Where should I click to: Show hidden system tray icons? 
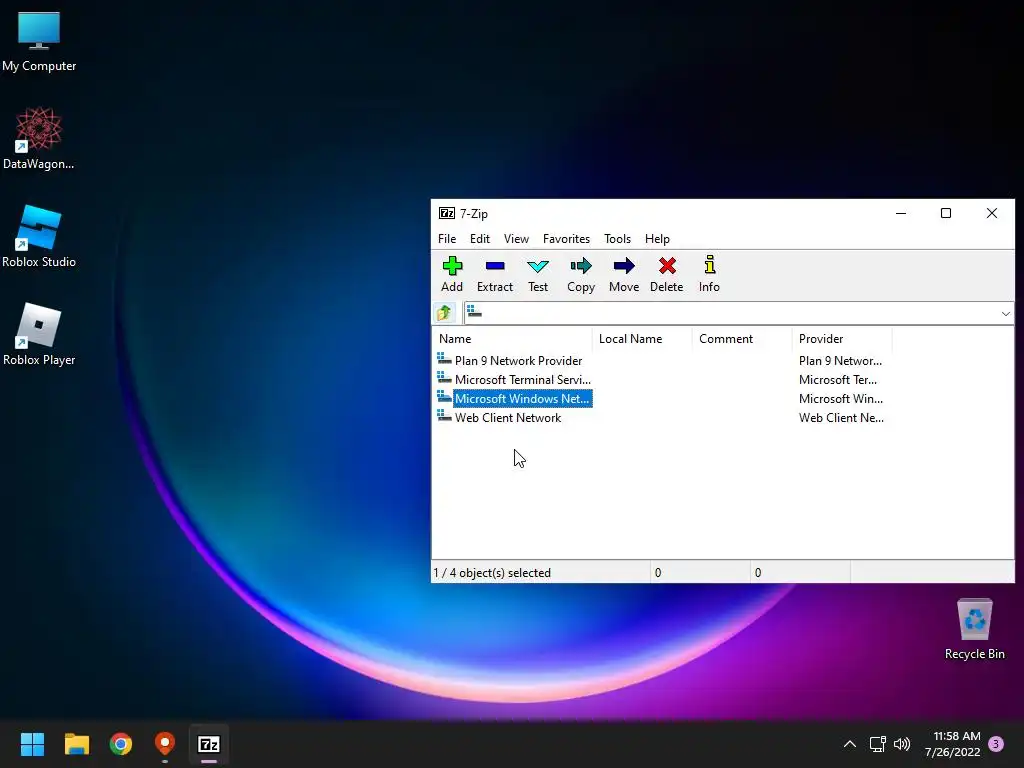tap(850, 744)
